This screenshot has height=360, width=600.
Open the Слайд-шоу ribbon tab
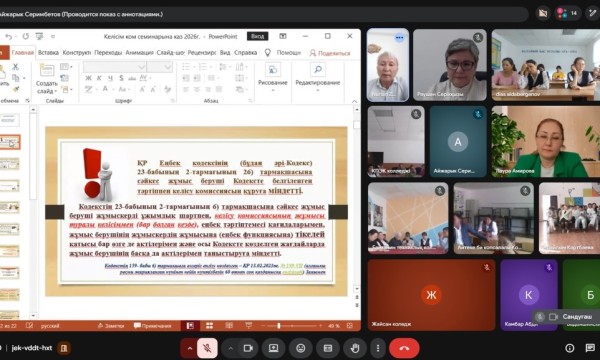click(170, 52)
